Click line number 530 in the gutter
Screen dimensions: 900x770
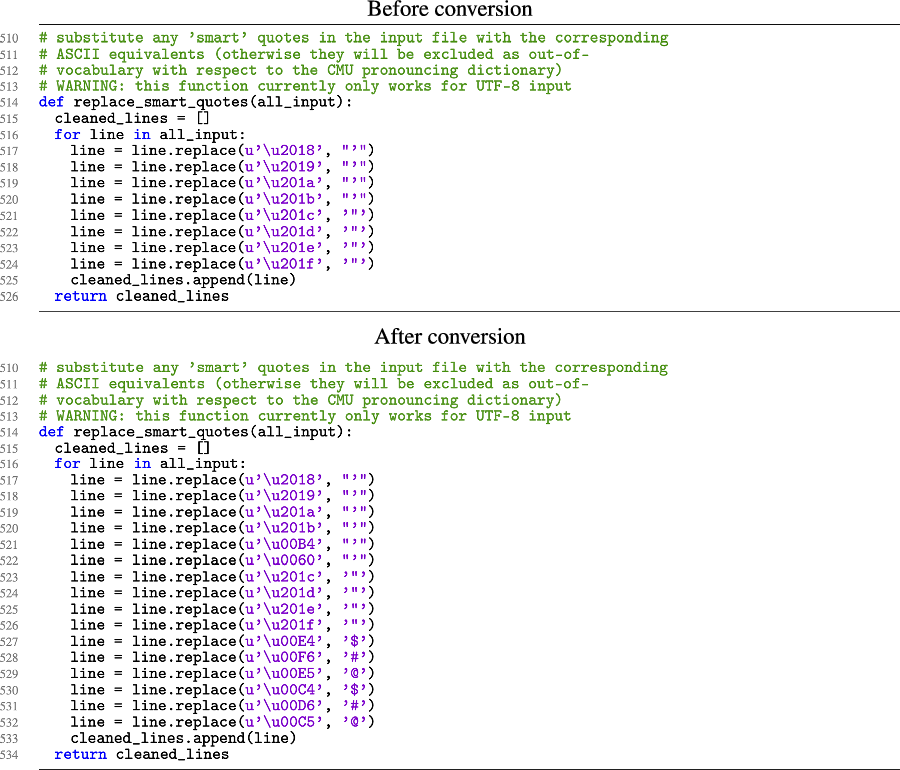point(12,690)
